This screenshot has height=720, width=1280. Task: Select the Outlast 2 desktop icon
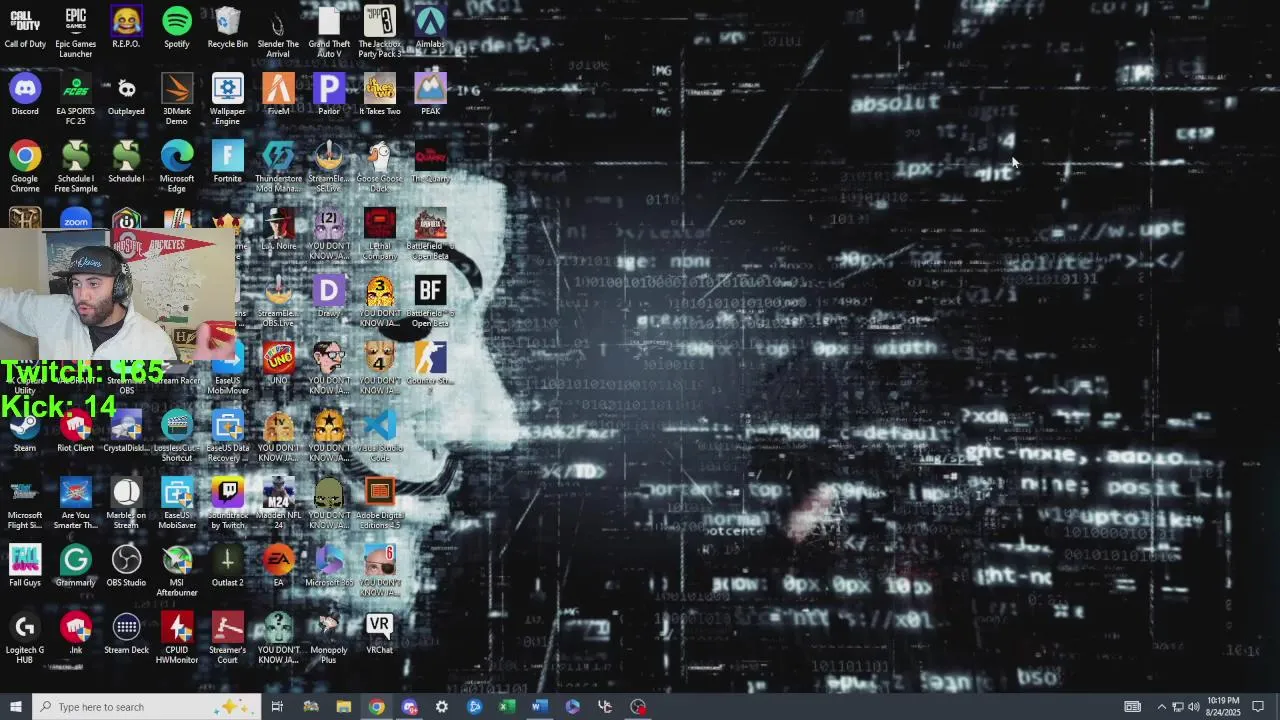click(228, 565)
